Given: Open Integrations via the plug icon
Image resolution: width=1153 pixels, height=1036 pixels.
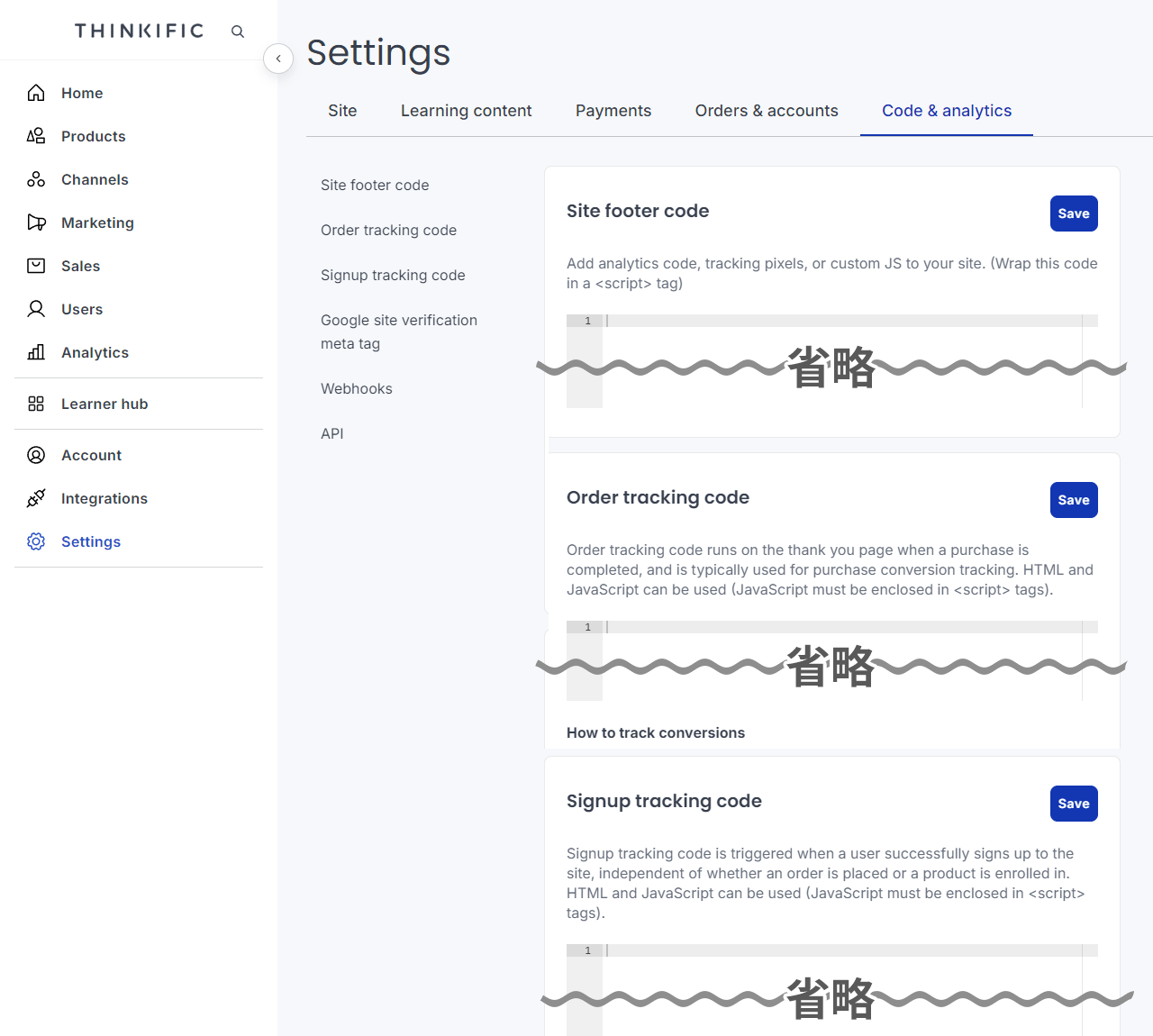Looking at the screenshot, I should coord(36,498).
